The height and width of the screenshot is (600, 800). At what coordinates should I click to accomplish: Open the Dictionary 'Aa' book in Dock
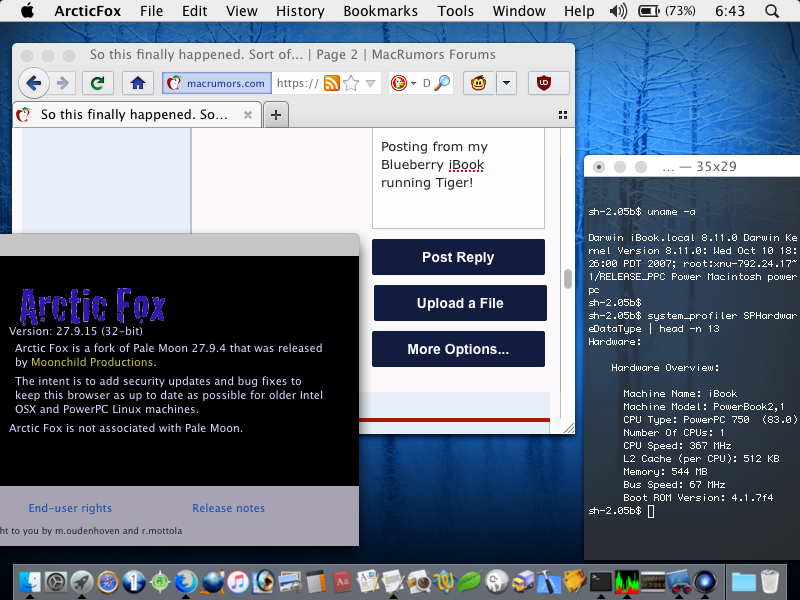[x=342, y=582]
